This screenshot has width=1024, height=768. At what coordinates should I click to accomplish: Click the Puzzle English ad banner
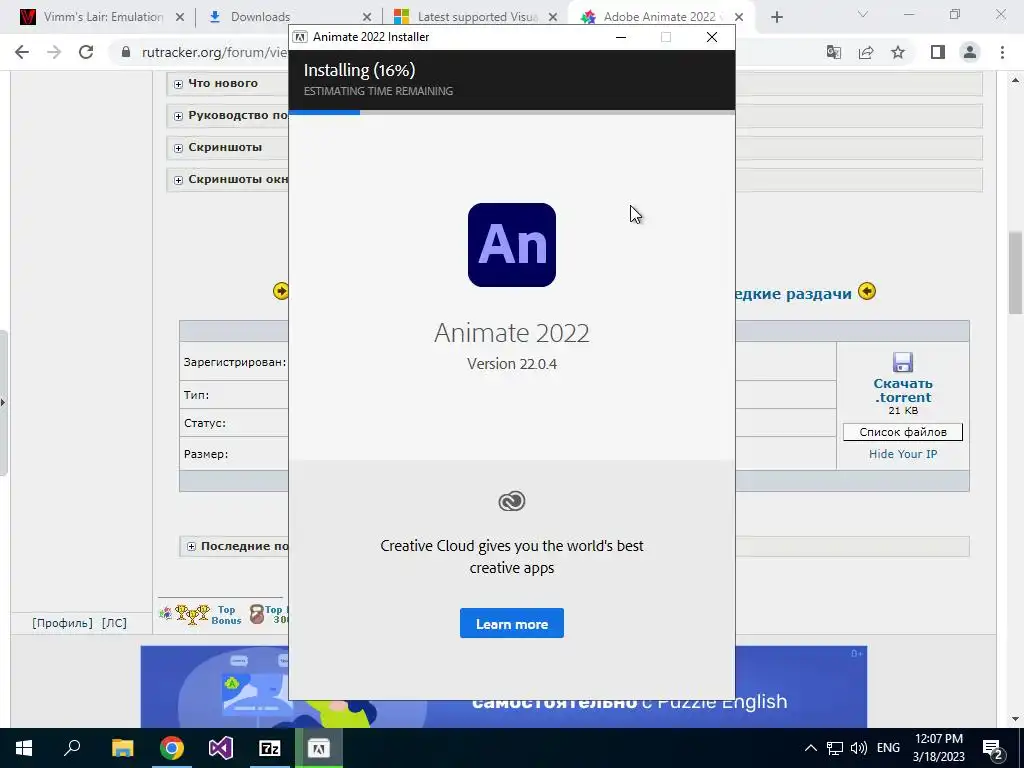504,686
